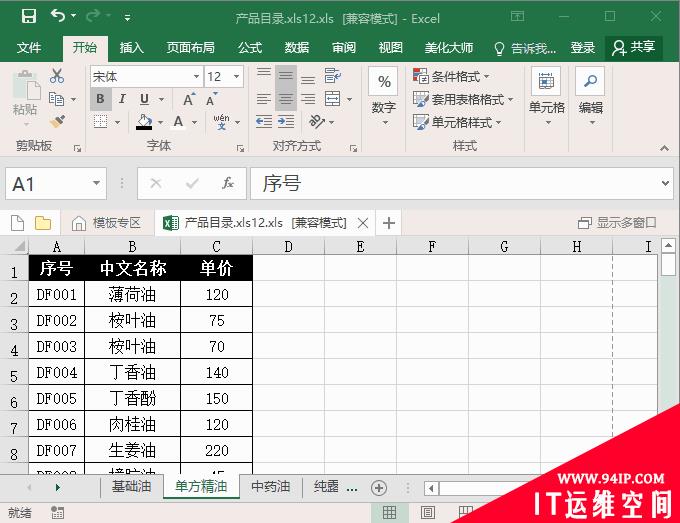680x523 pixels.
Task: Click Merge and Center icon
Action: click(333, 99)
